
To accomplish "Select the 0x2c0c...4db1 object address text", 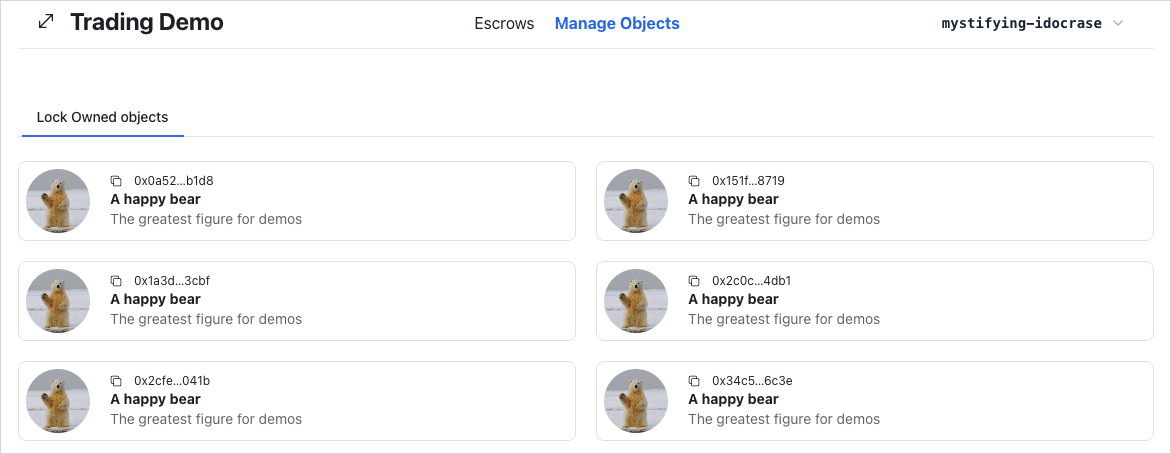I will (751, 281).
